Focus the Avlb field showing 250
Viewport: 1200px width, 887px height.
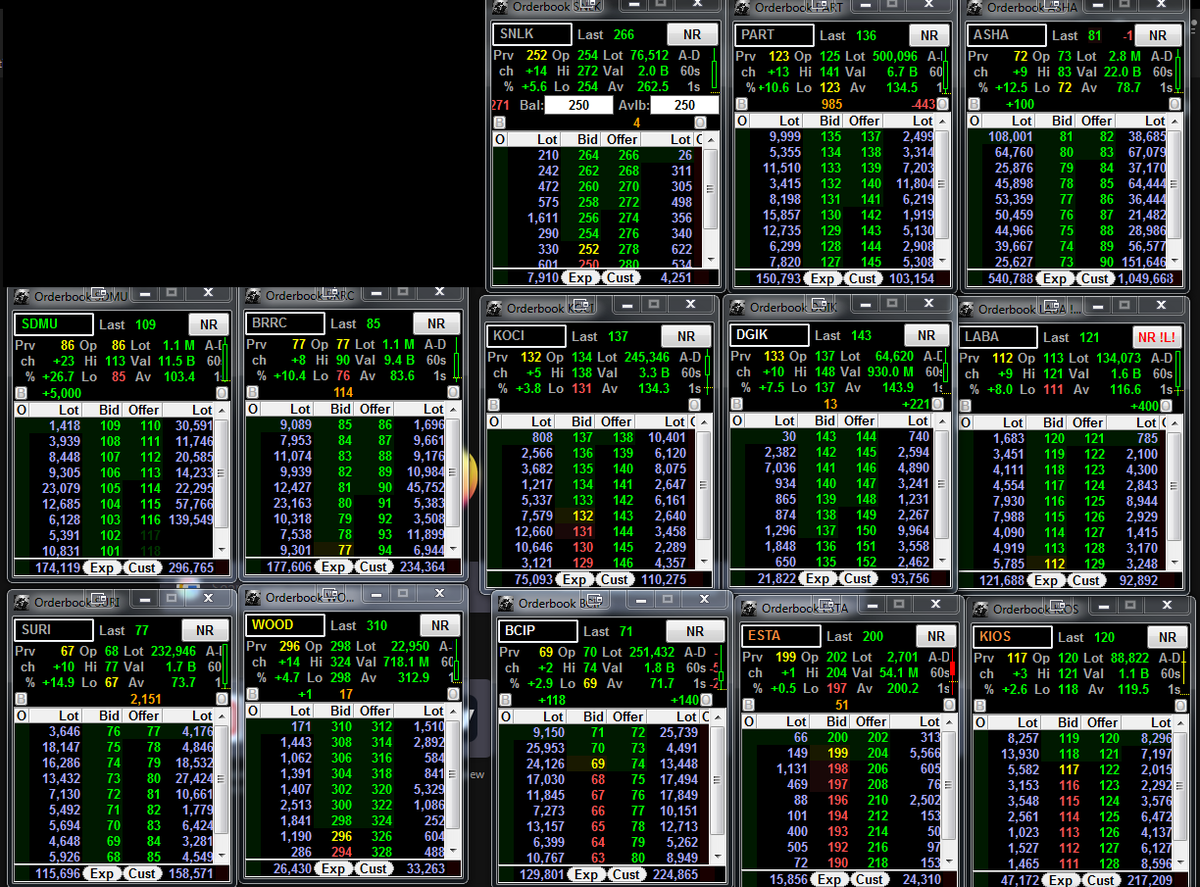click(685, 105)
